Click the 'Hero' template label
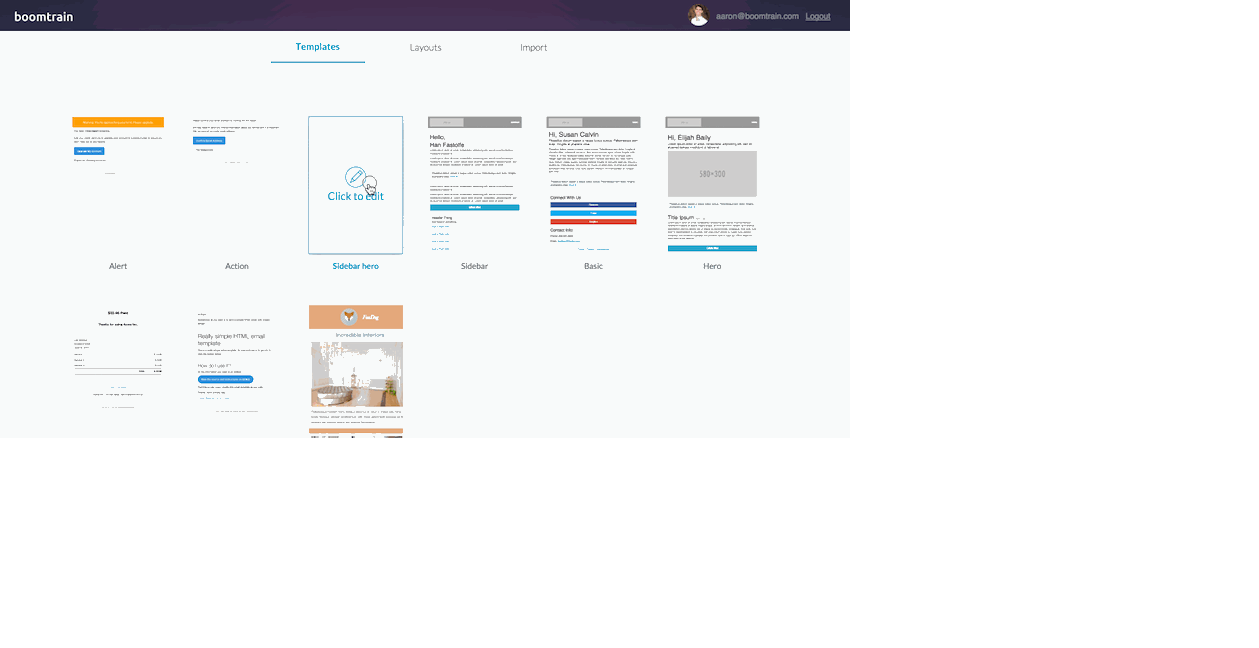Image resolution: width=1259 pixels, height=648 pixels. click(712, 266)
